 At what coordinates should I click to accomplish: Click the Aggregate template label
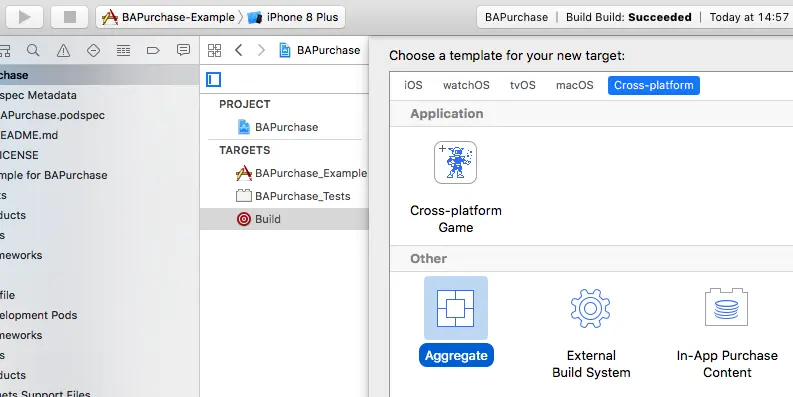(456, 356)
